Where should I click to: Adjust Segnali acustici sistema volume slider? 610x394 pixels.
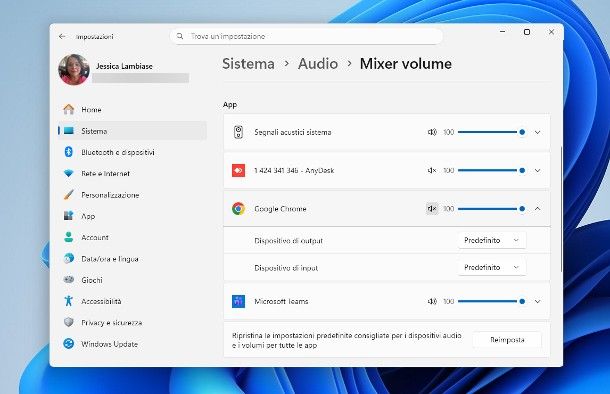click(492, 132)
